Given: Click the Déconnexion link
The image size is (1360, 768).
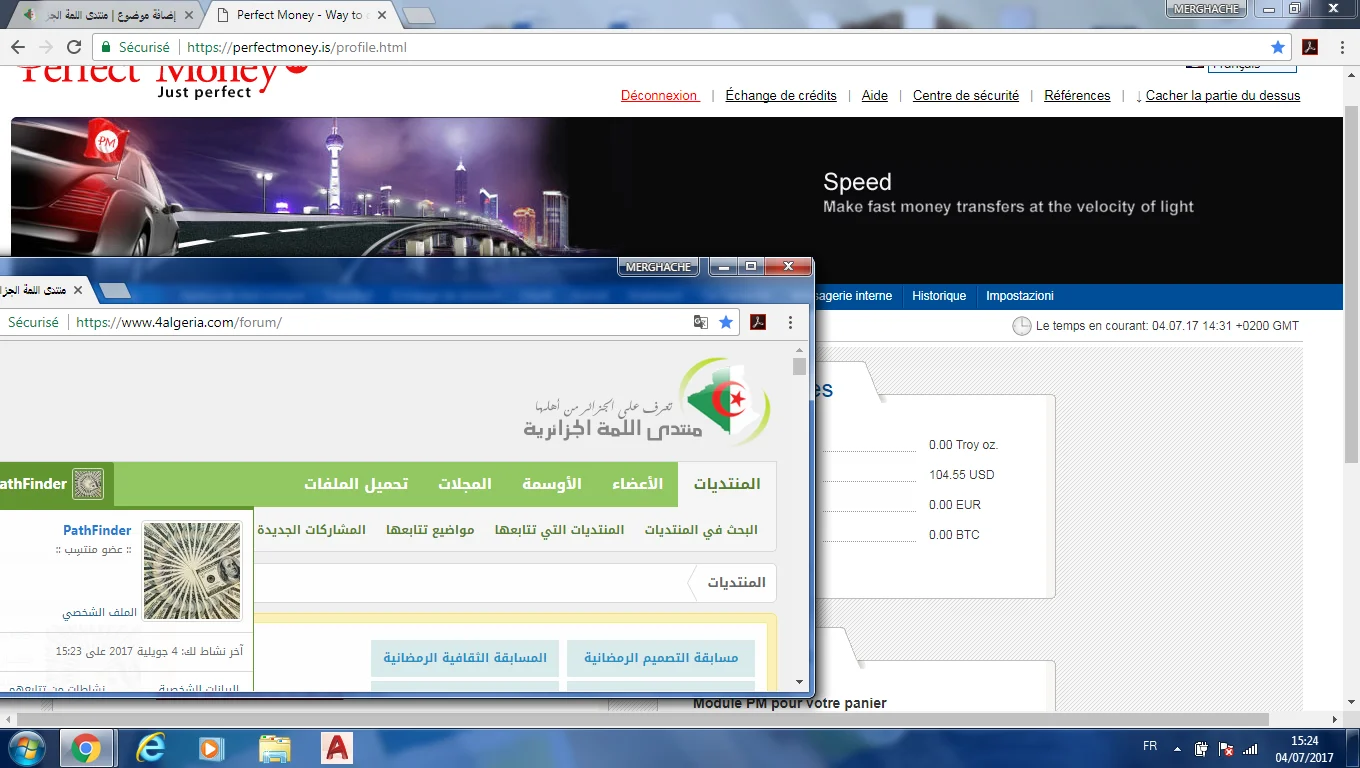Looking at the screenshot, I should [x=659, y=96].
